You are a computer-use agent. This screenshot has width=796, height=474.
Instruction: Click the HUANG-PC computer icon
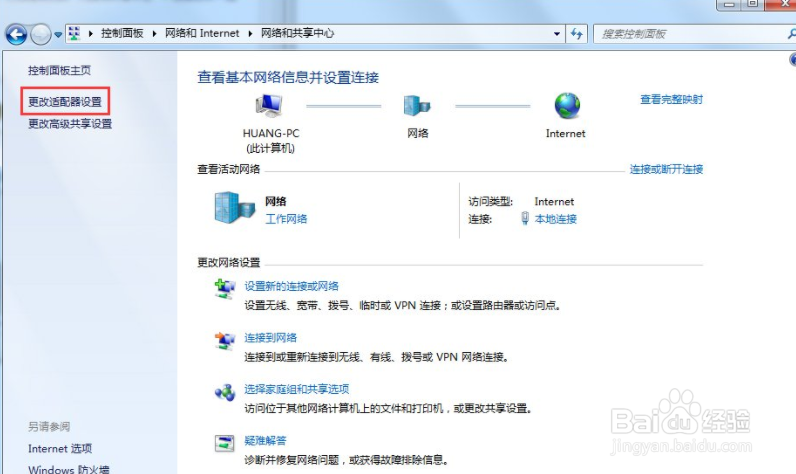click(269, 106)
